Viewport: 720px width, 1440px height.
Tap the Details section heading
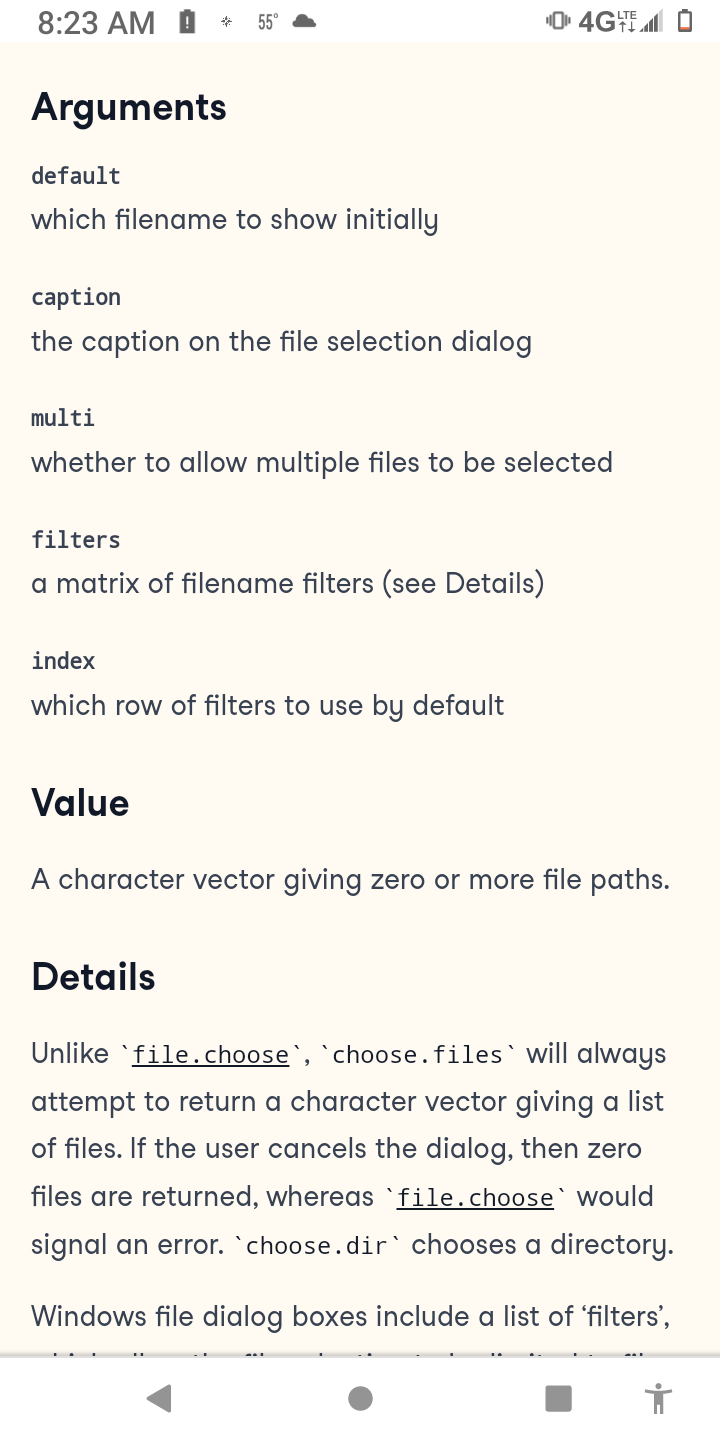[93, 977]
